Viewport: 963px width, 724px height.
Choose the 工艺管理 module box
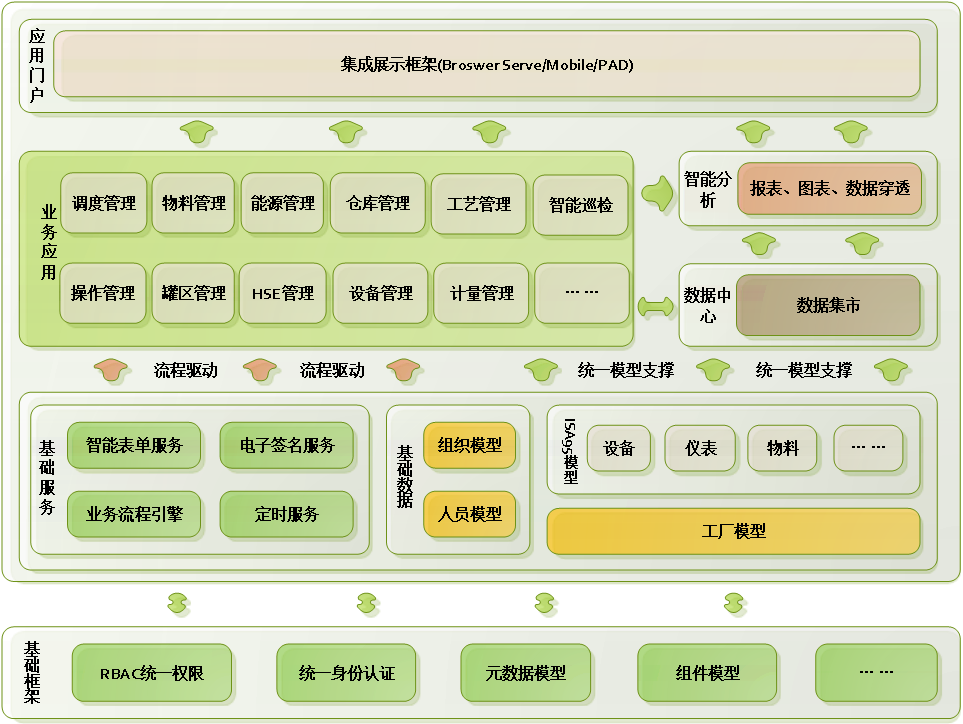click(479, 204)
